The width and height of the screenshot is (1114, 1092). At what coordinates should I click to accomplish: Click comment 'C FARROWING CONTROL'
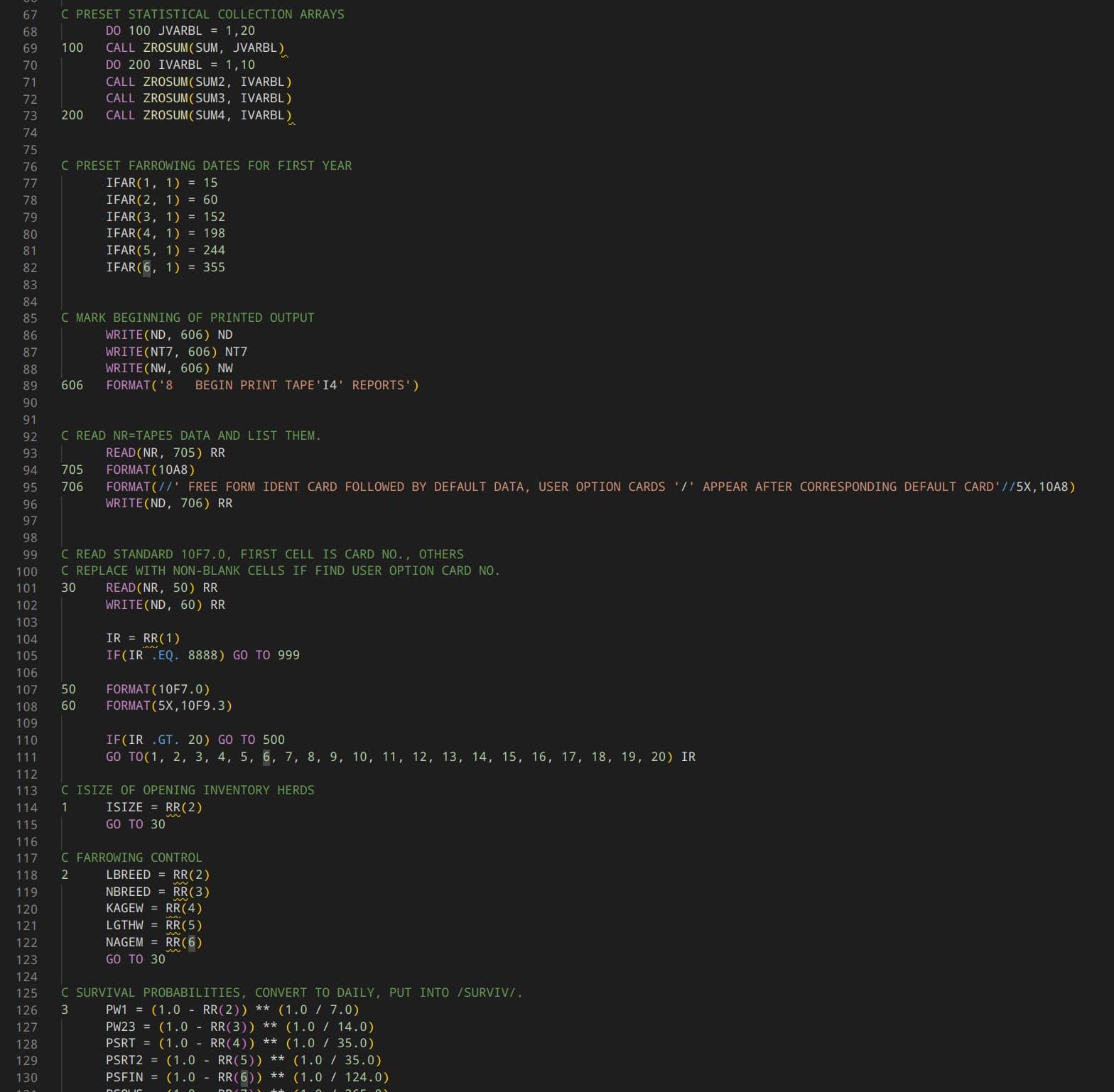131,858
